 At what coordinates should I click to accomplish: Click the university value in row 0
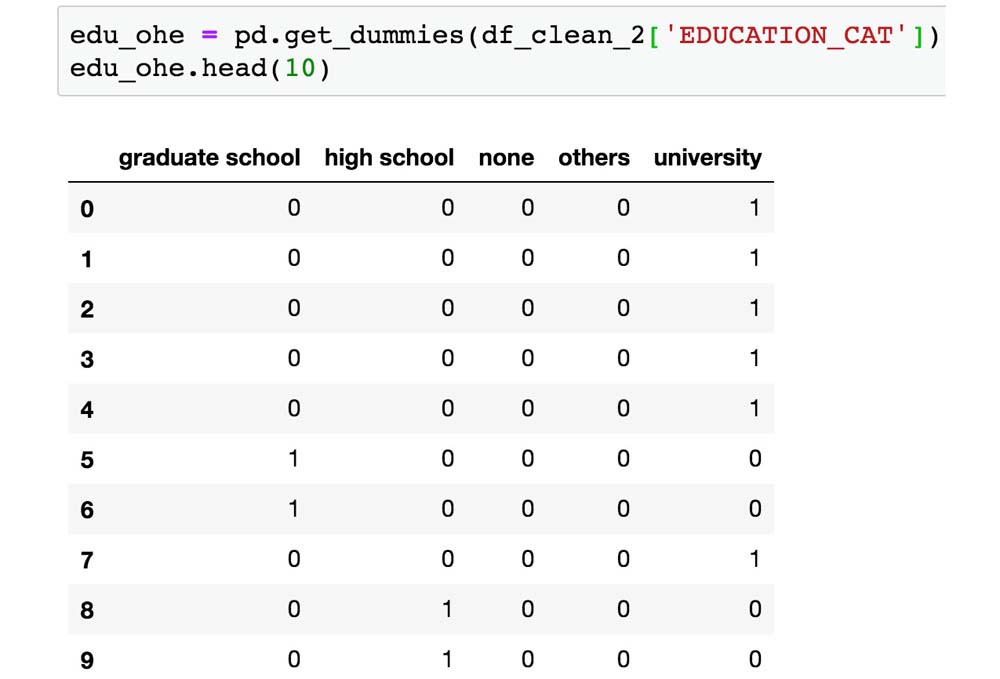(x=755, y=208)
